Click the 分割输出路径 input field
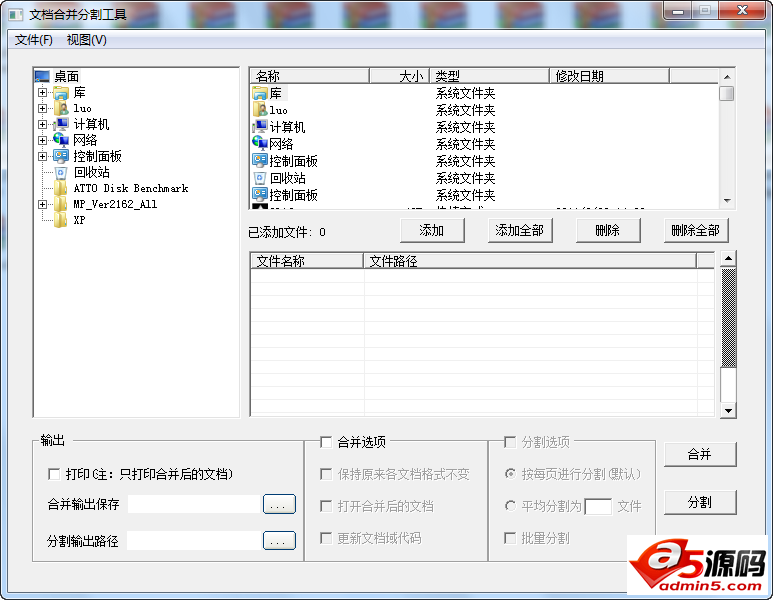773x600 pixels. pyautogui.click(x=194, y=540)
